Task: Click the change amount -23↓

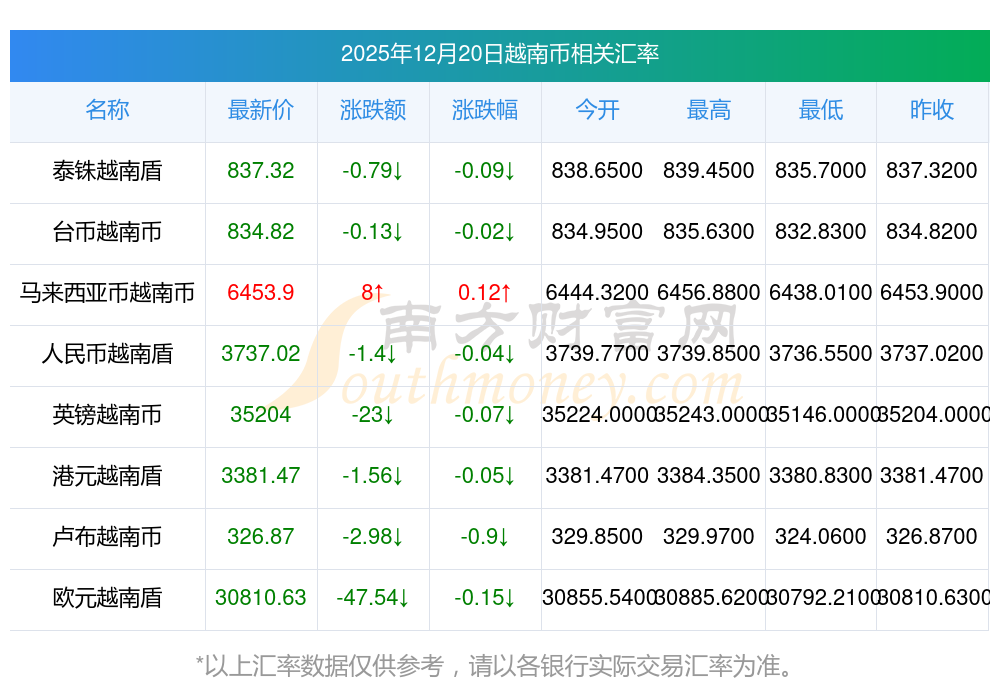Action: pyautogui.click(x=372, y=415)
